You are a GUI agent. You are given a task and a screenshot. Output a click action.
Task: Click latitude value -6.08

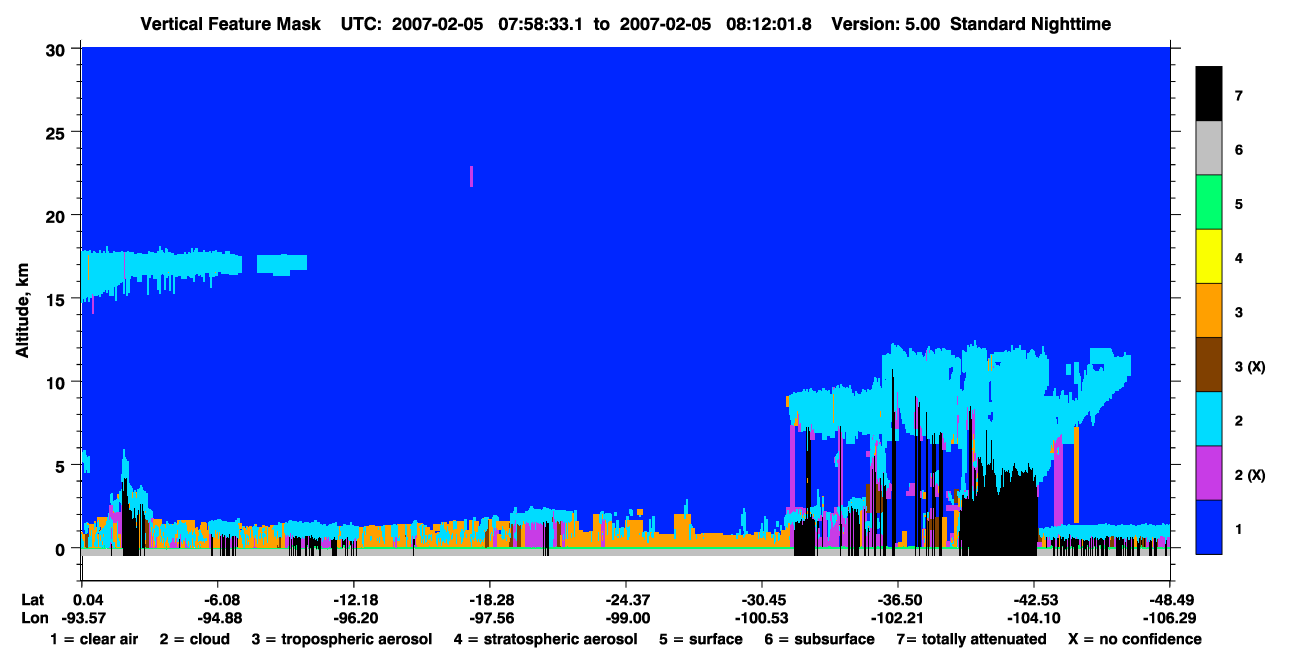[218, 600]
